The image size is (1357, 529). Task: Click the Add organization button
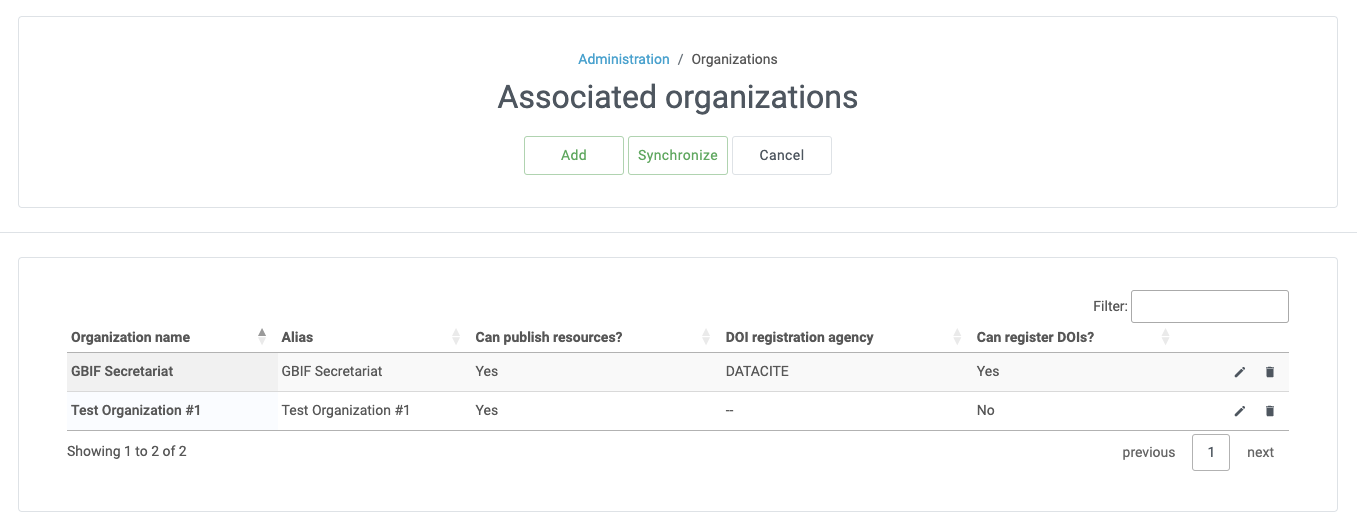point(573,155)
